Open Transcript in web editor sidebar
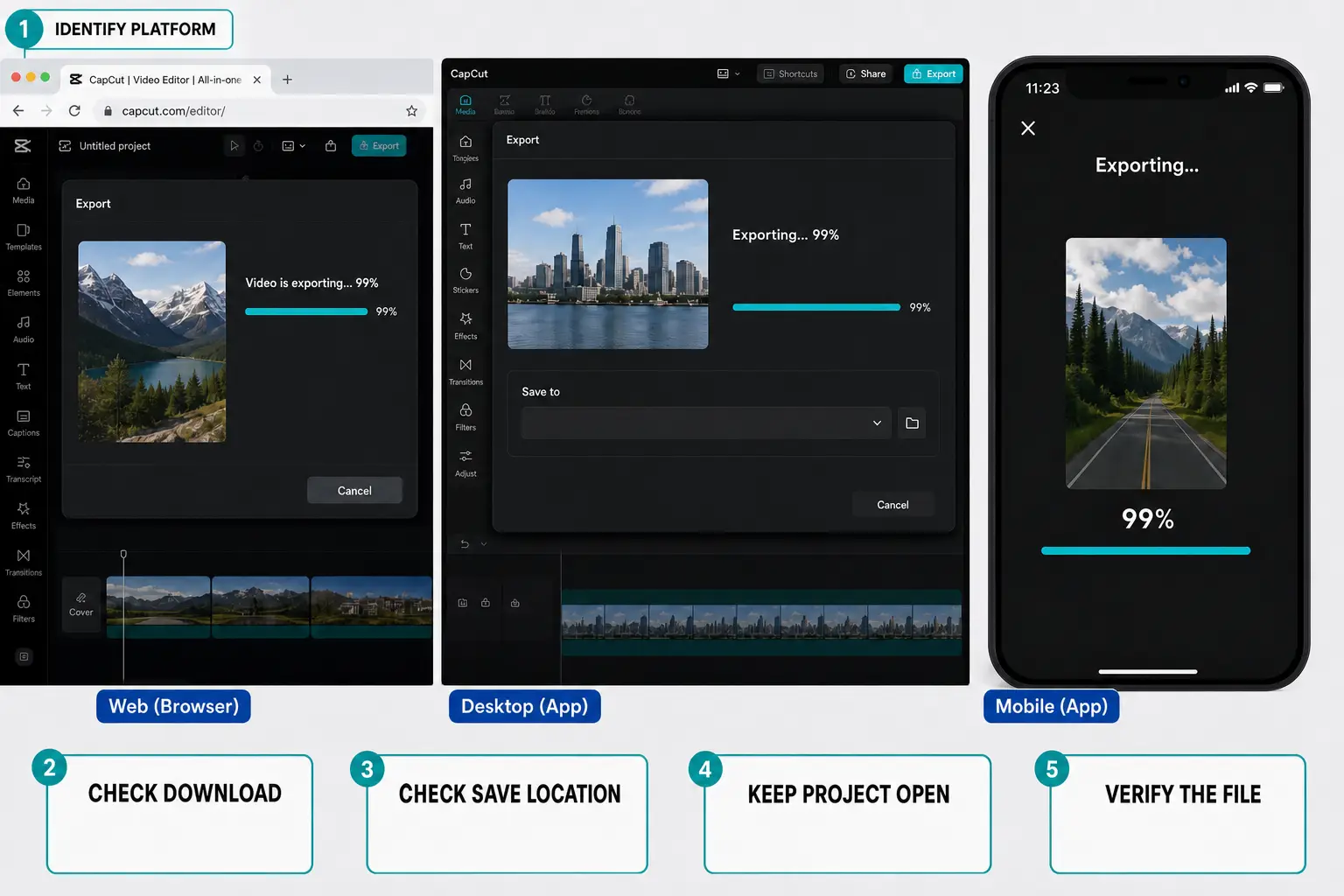Viewport: 1344px width, 896px height. pos(24,469)
